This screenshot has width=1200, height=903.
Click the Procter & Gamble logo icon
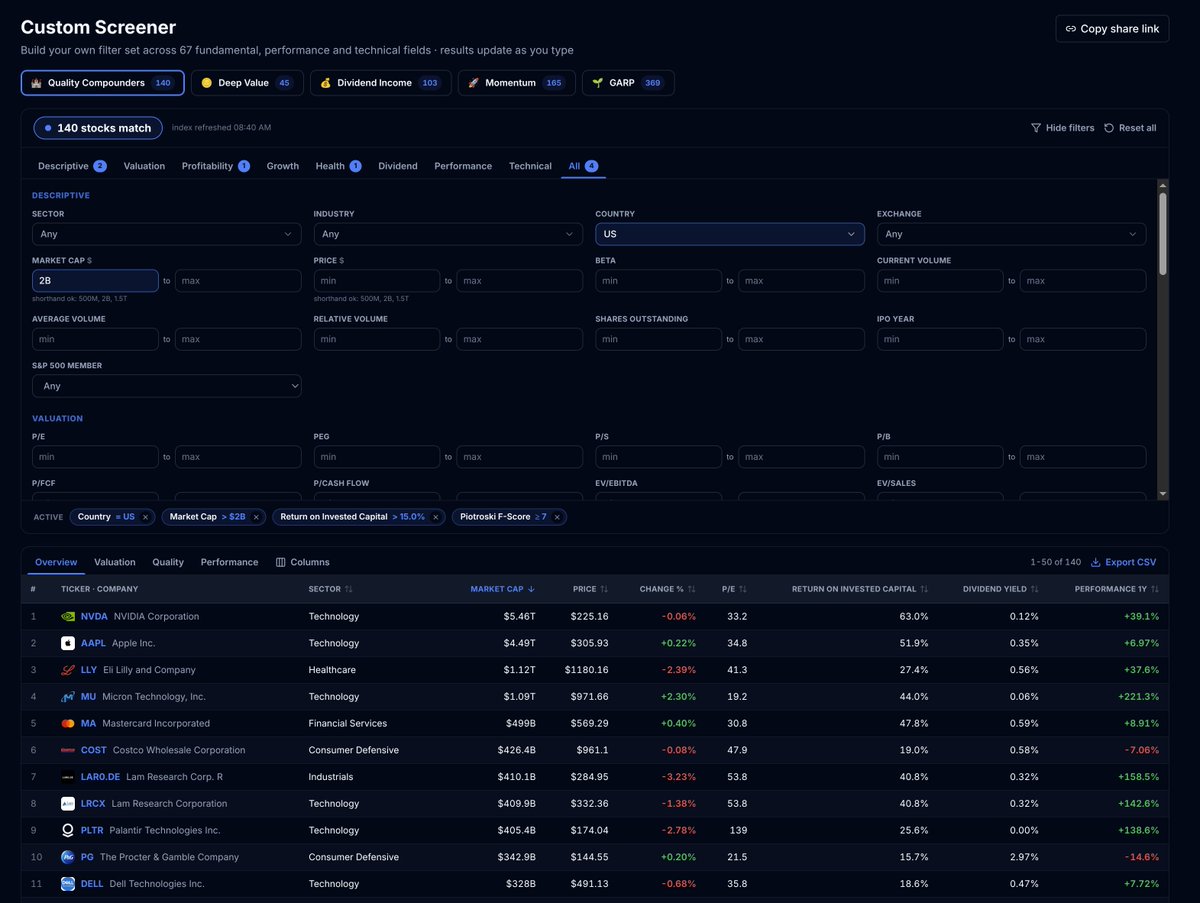pos(68,857)
